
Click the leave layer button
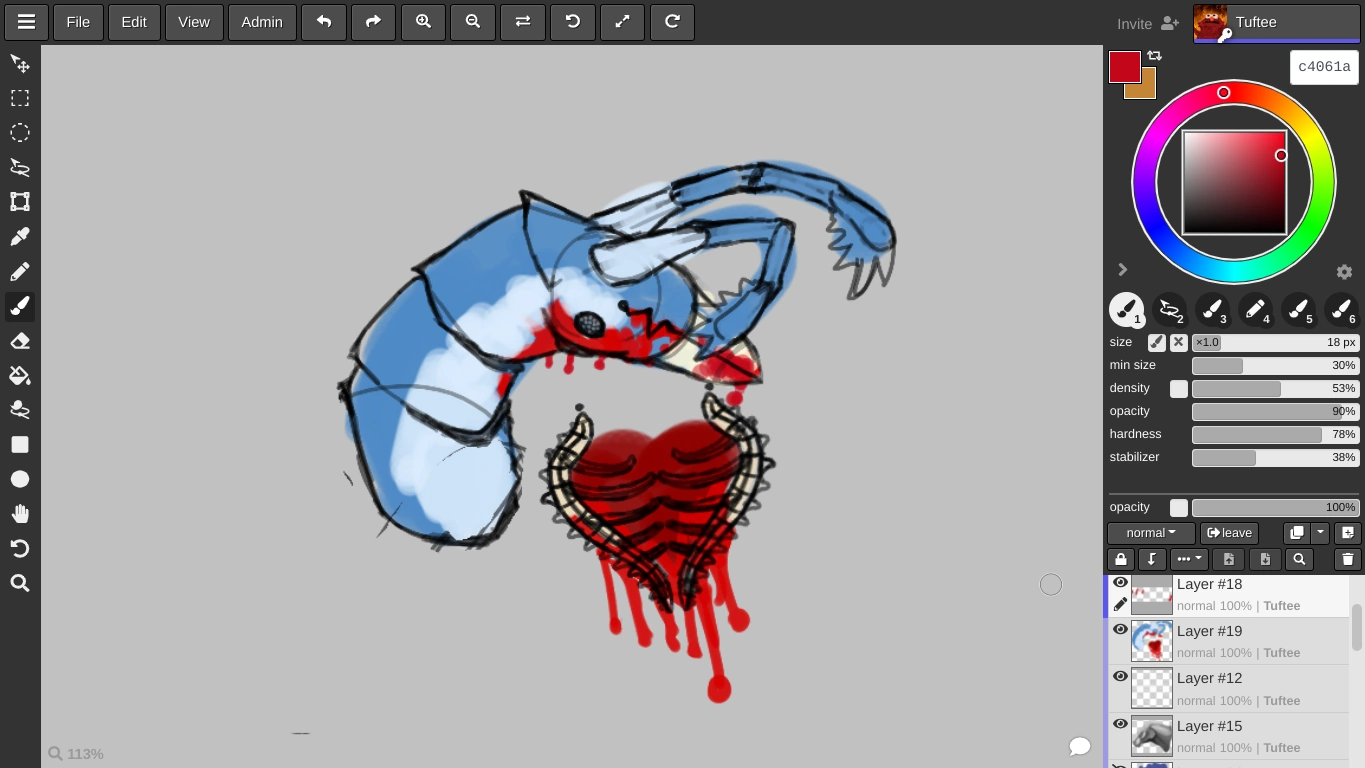(1229, 532)
